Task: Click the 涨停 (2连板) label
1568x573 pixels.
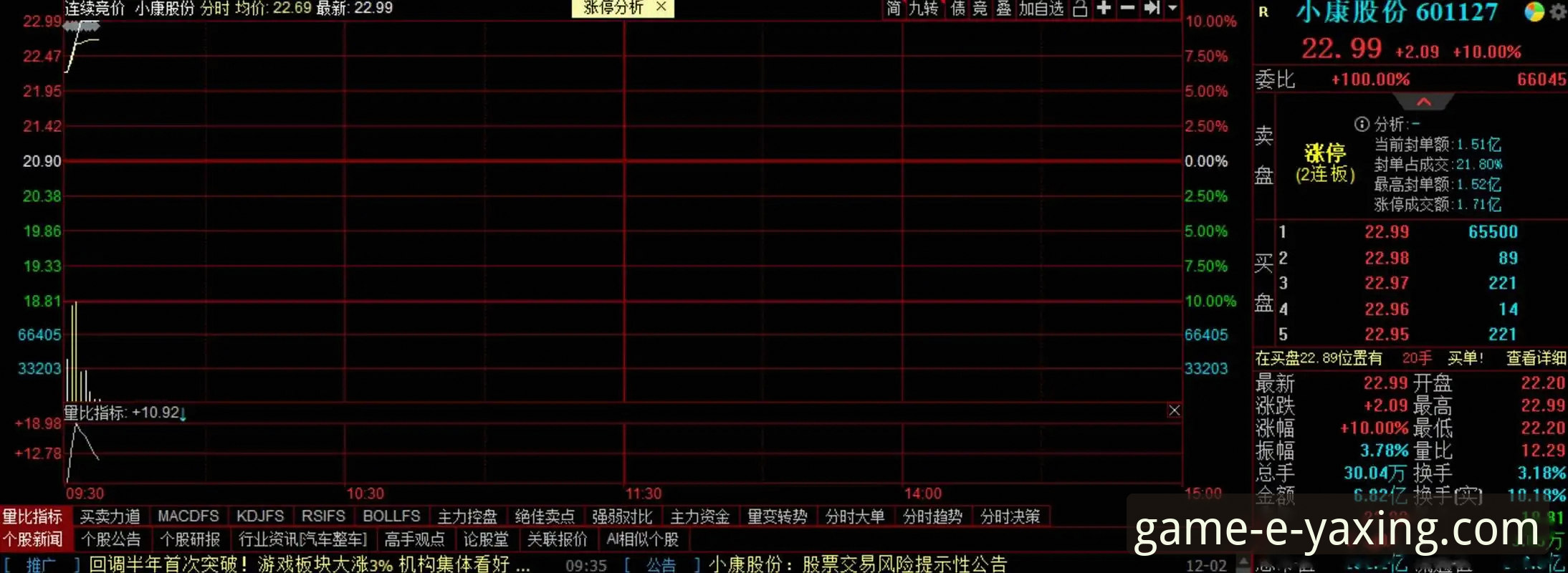Action: (x=1325, y=163)
